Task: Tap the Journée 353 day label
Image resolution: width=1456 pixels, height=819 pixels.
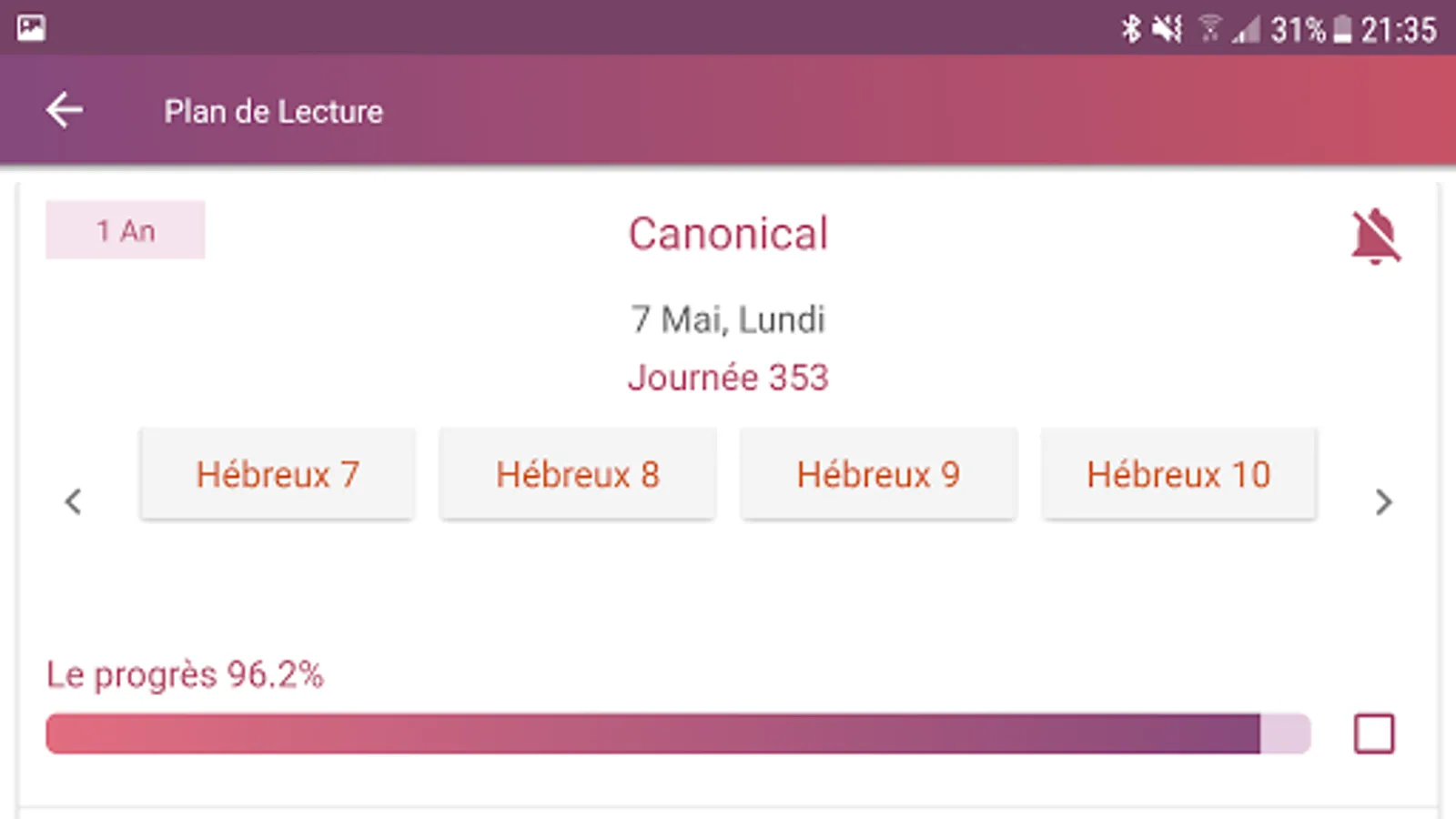Action: [728, 378]
